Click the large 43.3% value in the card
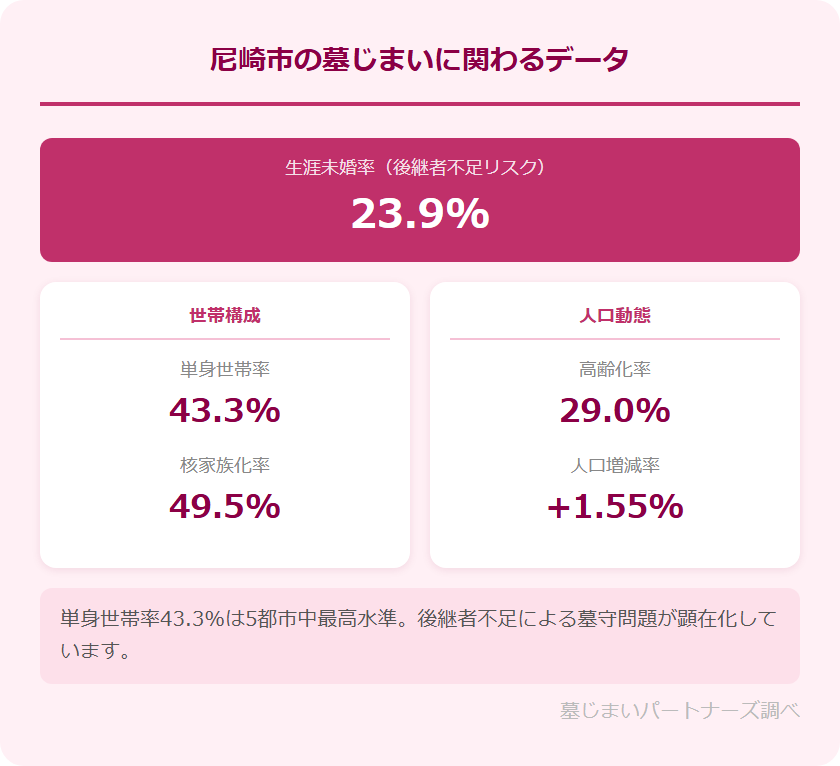Image resolution: width=840 pixels, height=766 pixels. click(x=225, y=411)
